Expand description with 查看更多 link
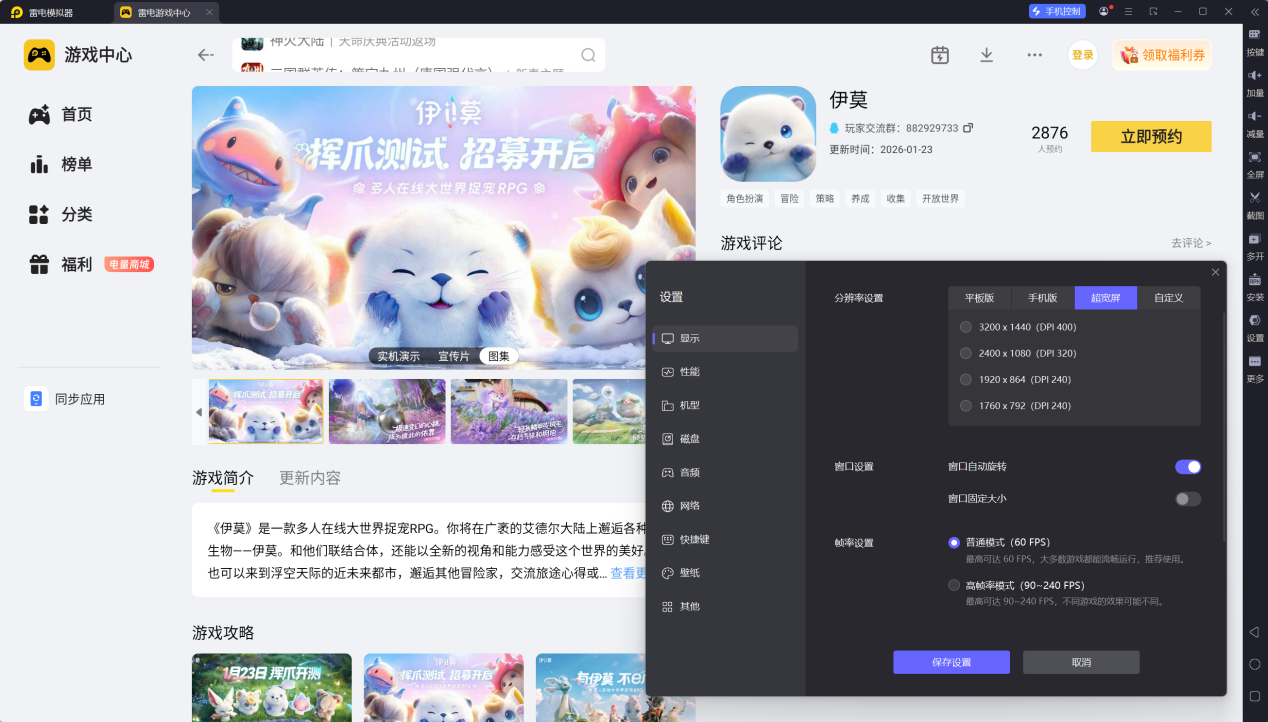Viewport: 1268px width, 722px height. 629,573
